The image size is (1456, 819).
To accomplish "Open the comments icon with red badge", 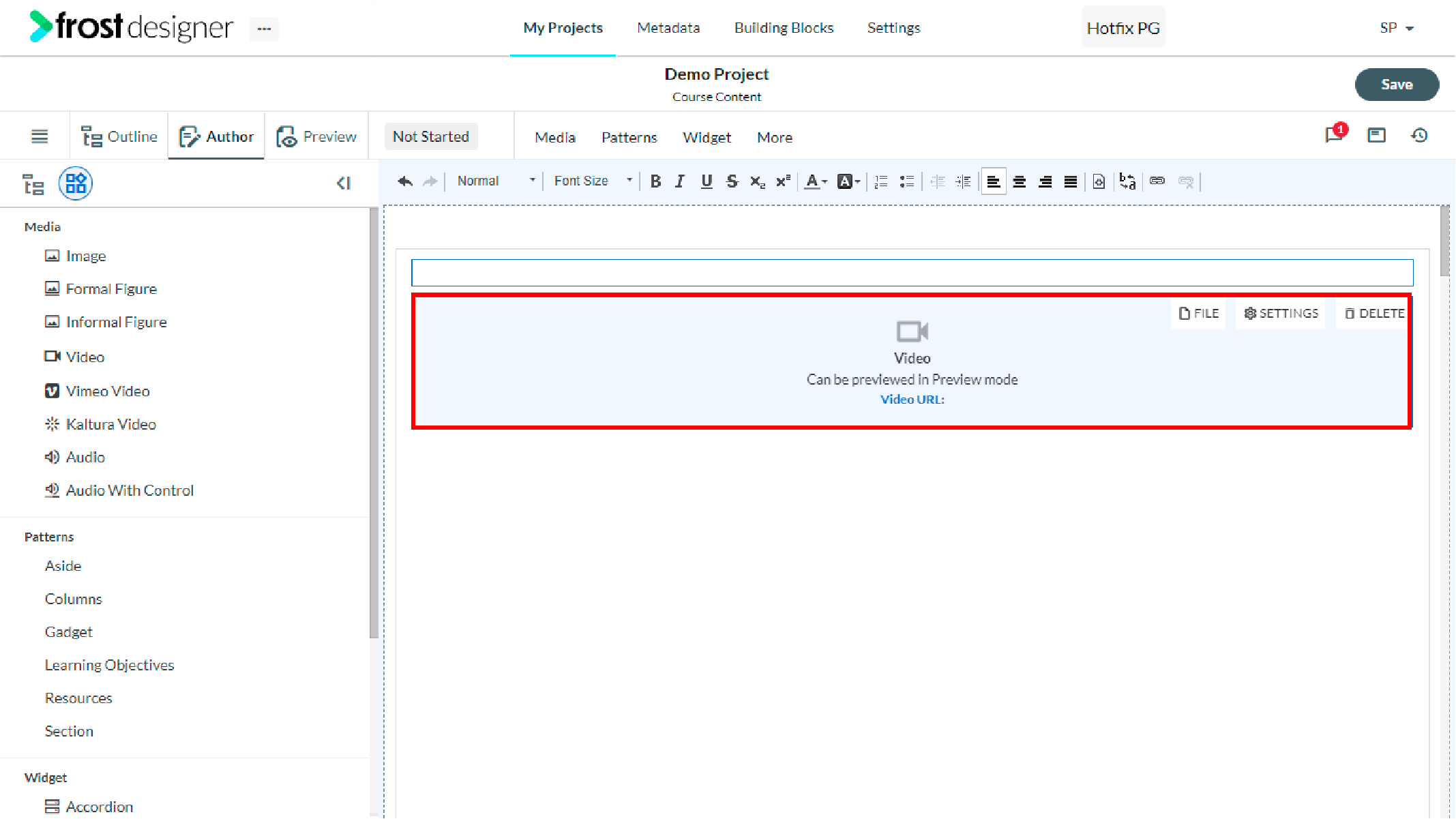I will point(1335,134).
